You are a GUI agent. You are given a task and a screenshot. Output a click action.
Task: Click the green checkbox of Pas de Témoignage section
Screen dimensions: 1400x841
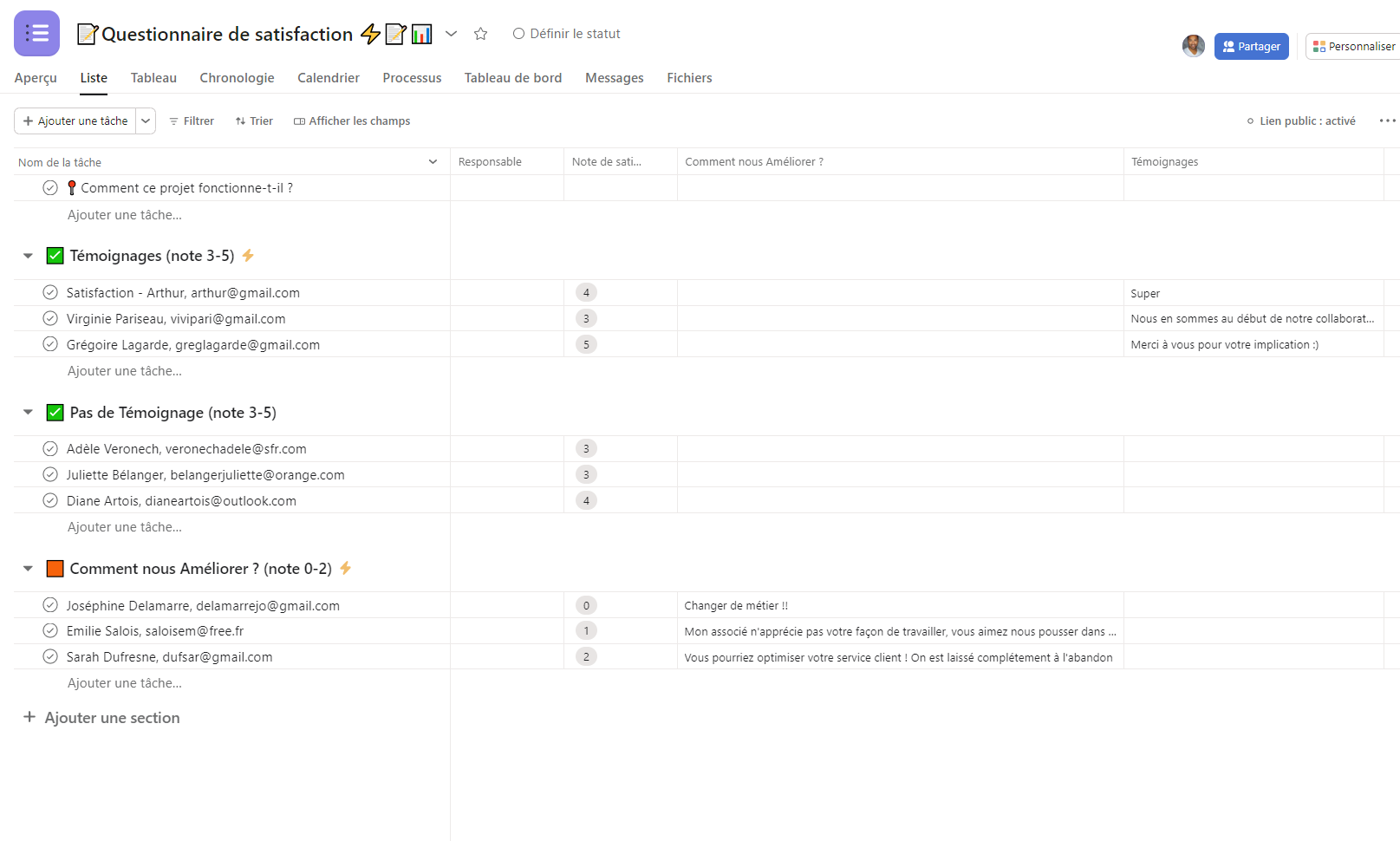pyautogui.click(x=55, y=412)
